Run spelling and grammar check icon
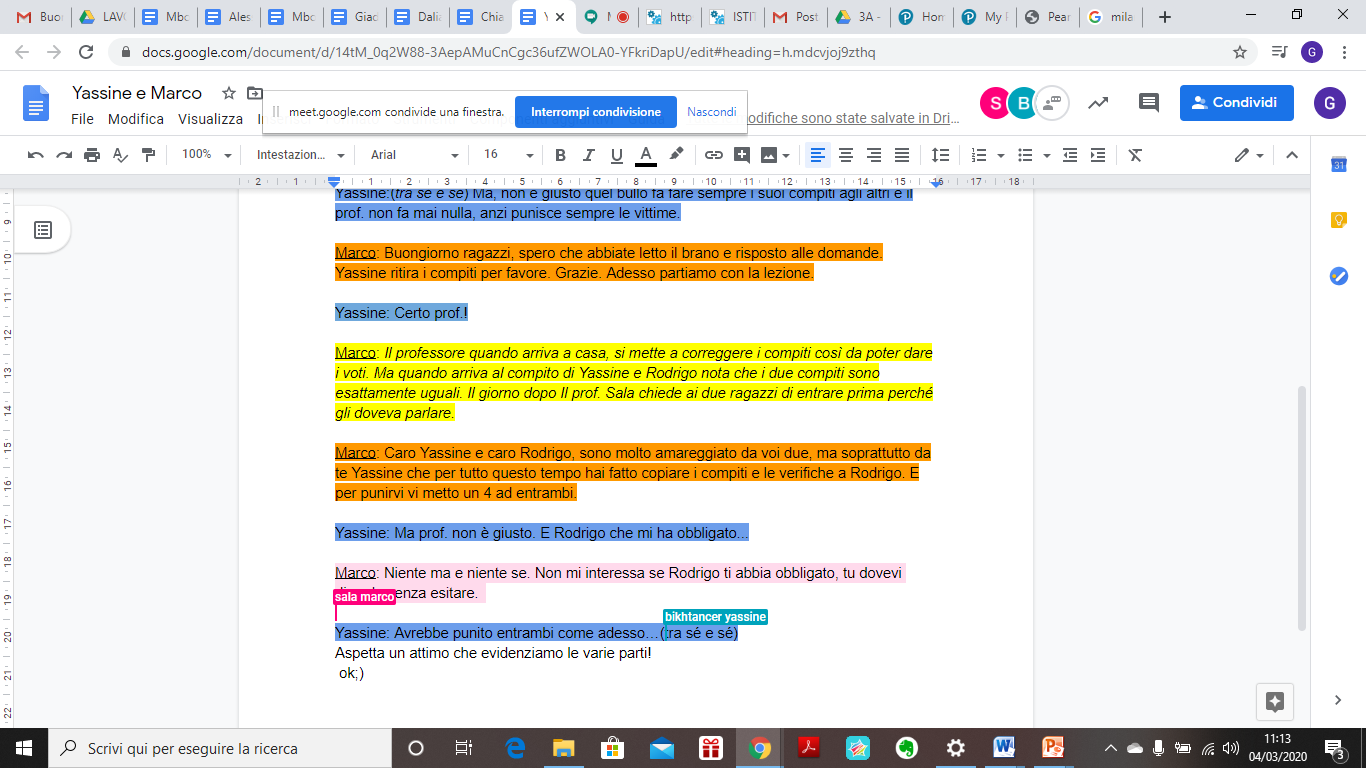The height and width of the screenshot is (768, 1366). pos(120,155)
